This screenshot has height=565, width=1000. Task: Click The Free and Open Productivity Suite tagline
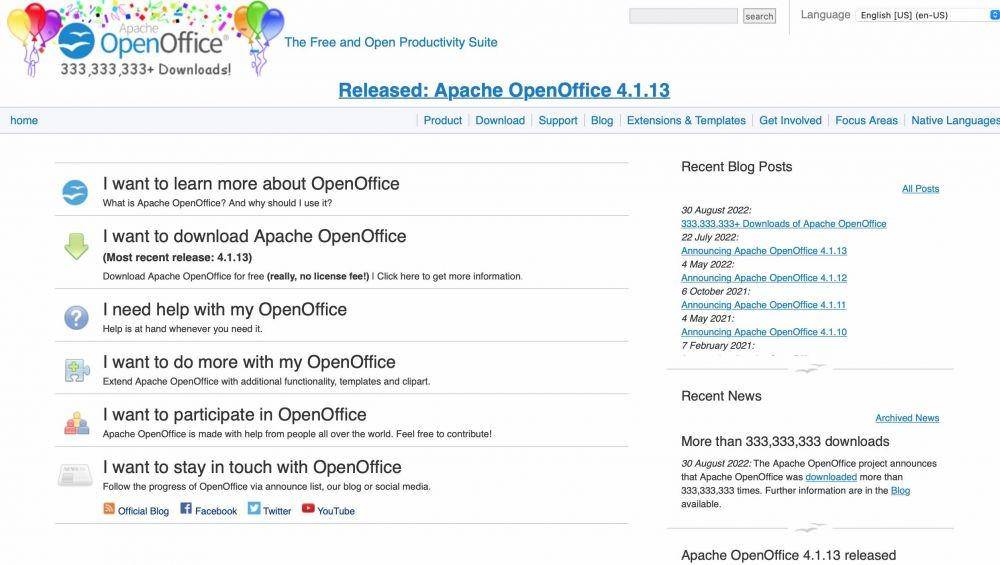coord(390,42)
